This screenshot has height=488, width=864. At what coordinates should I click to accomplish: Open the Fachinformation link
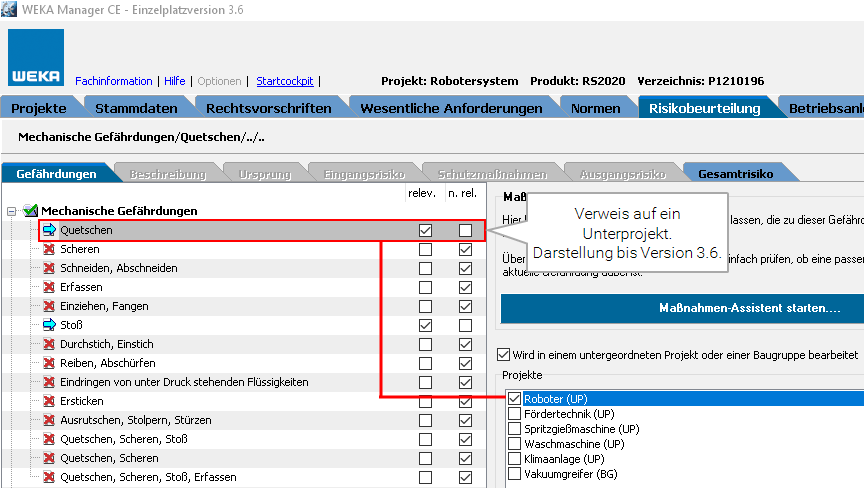[113, 81]
